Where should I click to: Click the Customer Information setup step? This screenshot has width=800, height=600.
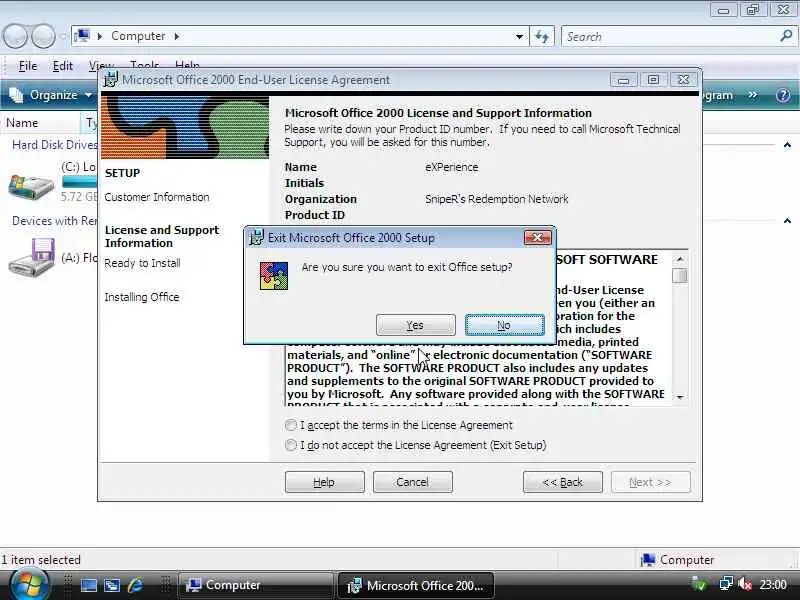tap(157, 197)
